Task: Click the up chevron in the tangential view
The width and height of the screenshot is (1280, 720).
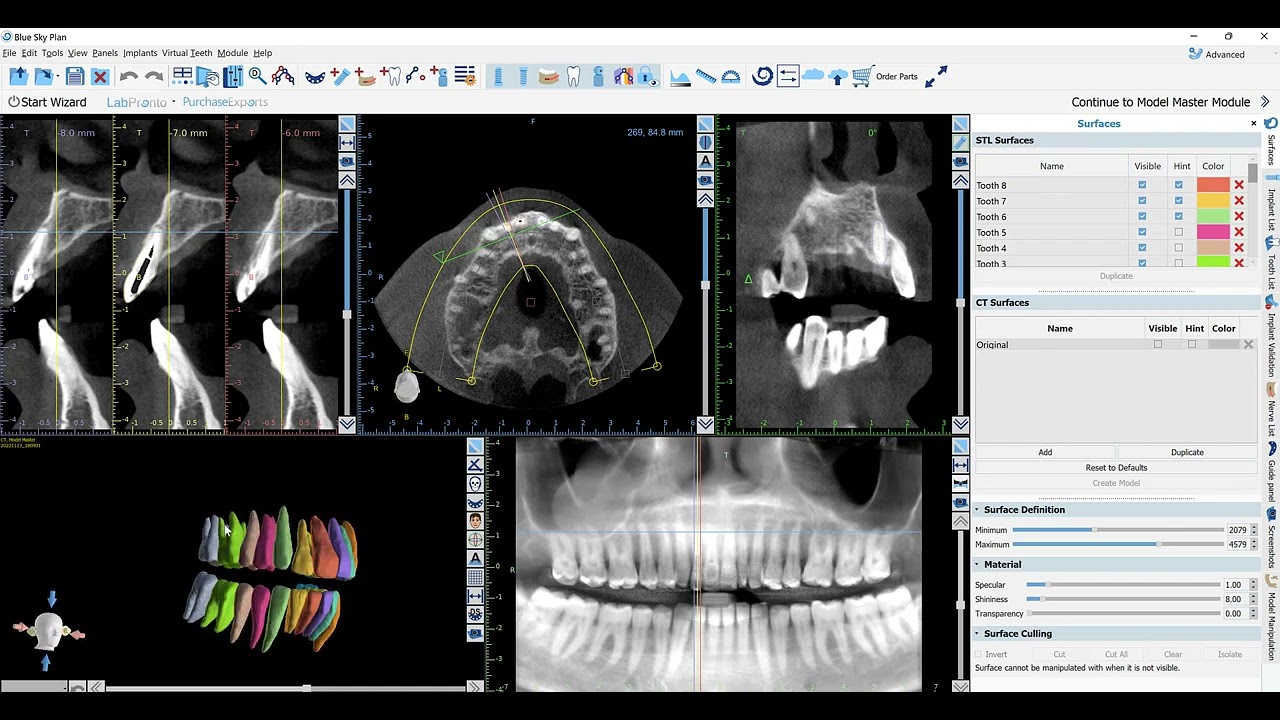Action: point(960,180)
